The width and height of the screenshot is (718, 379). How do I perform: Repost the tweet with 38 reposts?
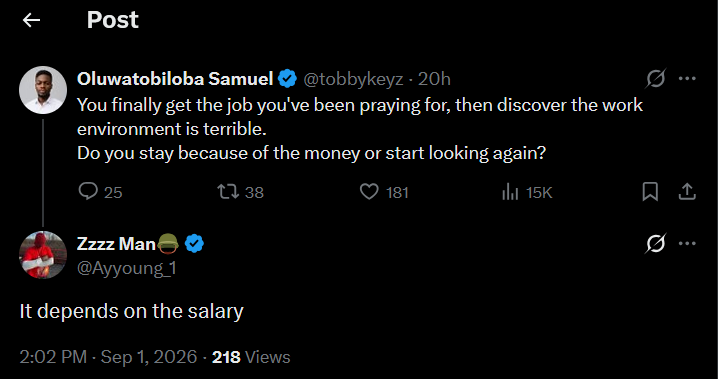coord(228,192)
